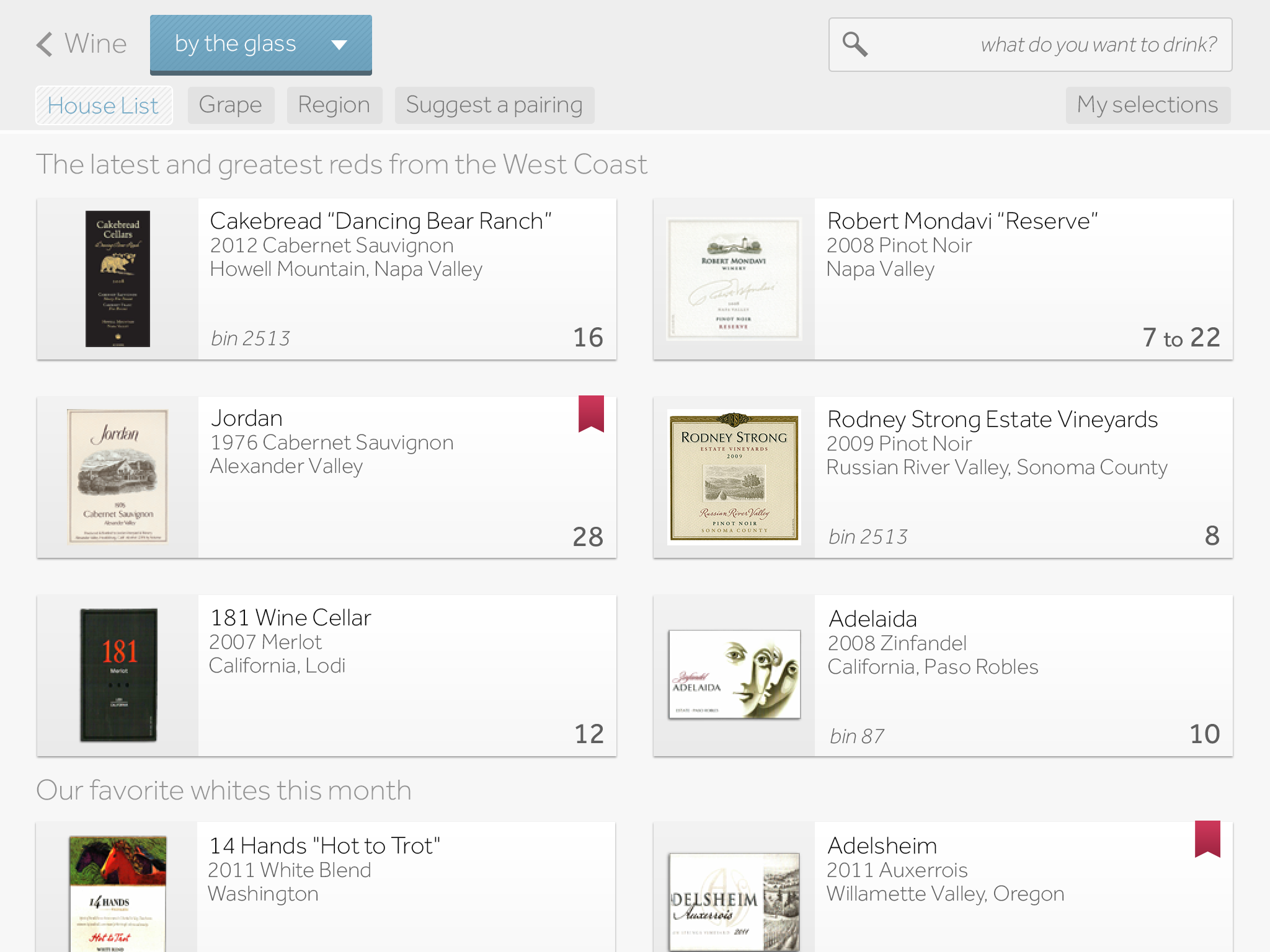Tap the back arrow next to Wine
1270x952 pixels.
click(45, 45)
